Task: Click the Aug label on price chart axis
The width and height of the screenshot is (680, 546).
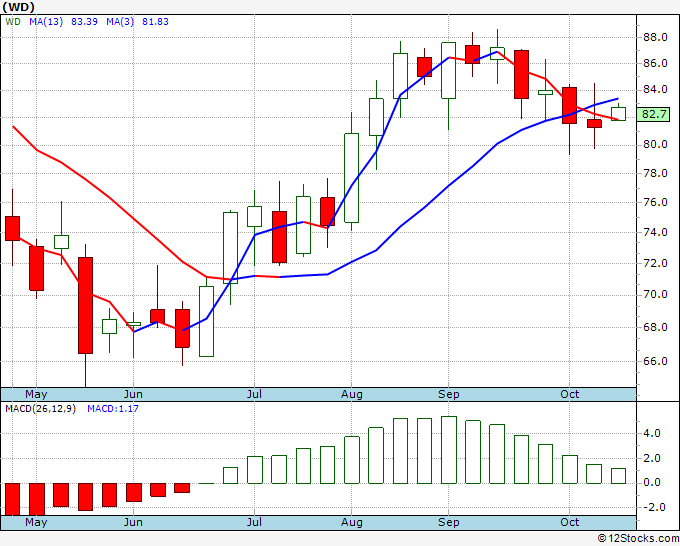Action: [352, 394]
